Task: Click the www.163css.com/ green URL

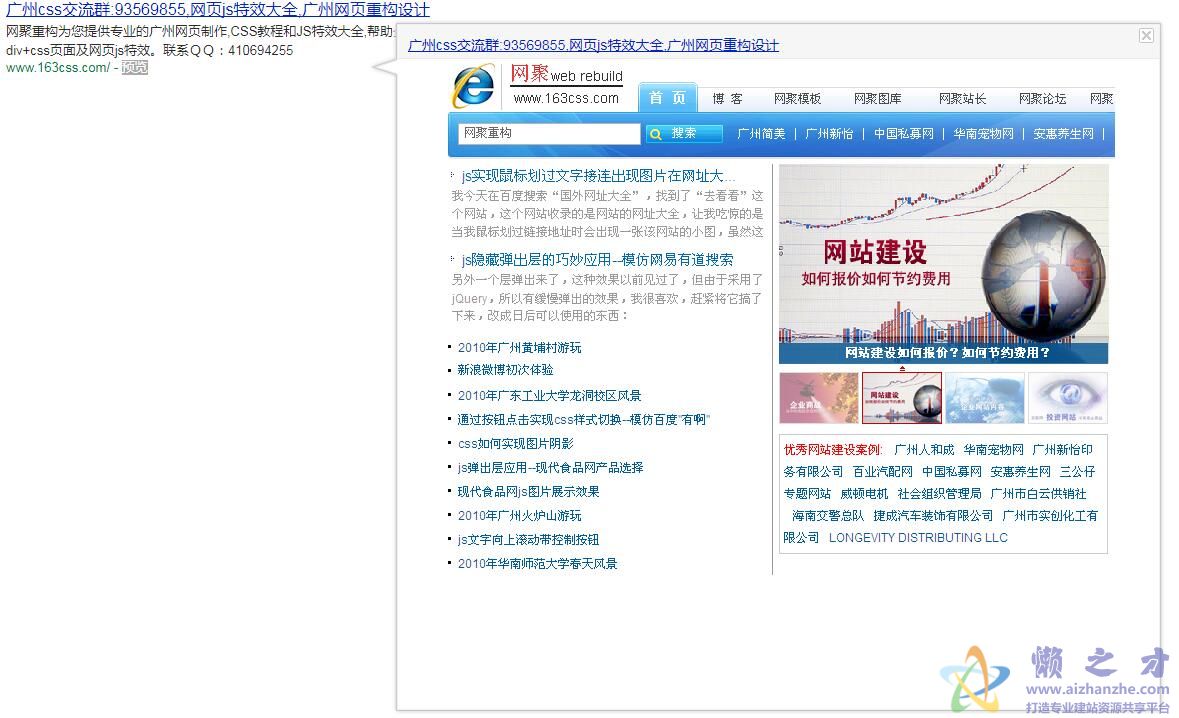Action: [x=58, y=68]
